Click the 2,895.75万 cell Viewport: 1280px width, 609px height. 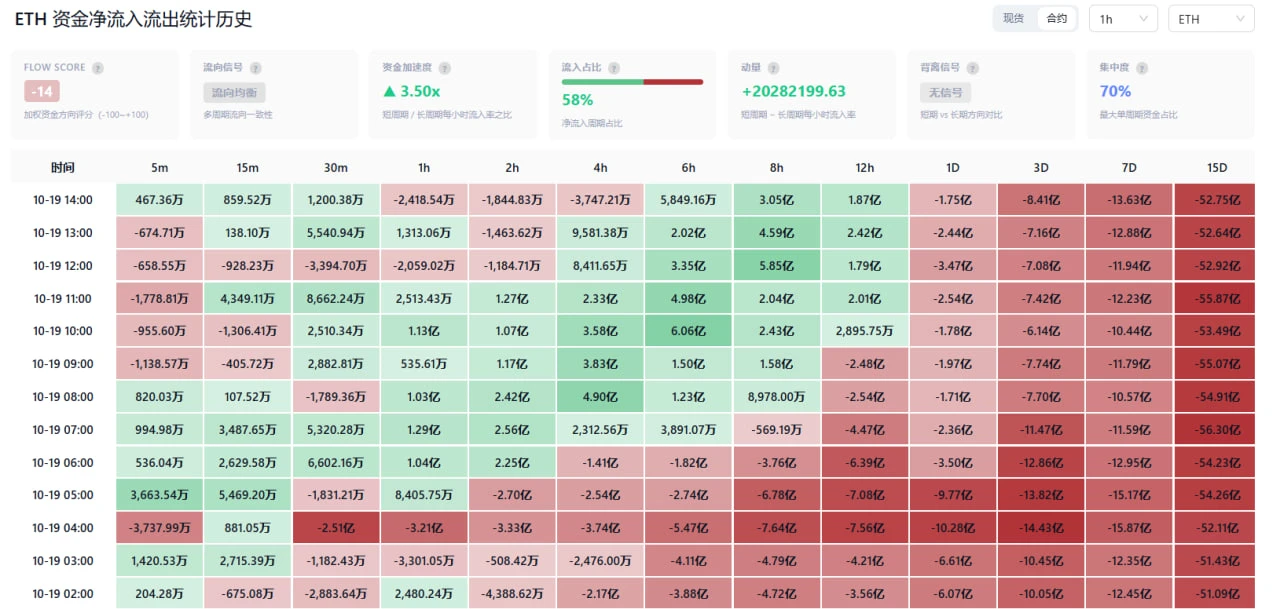(x=865, y=331)
